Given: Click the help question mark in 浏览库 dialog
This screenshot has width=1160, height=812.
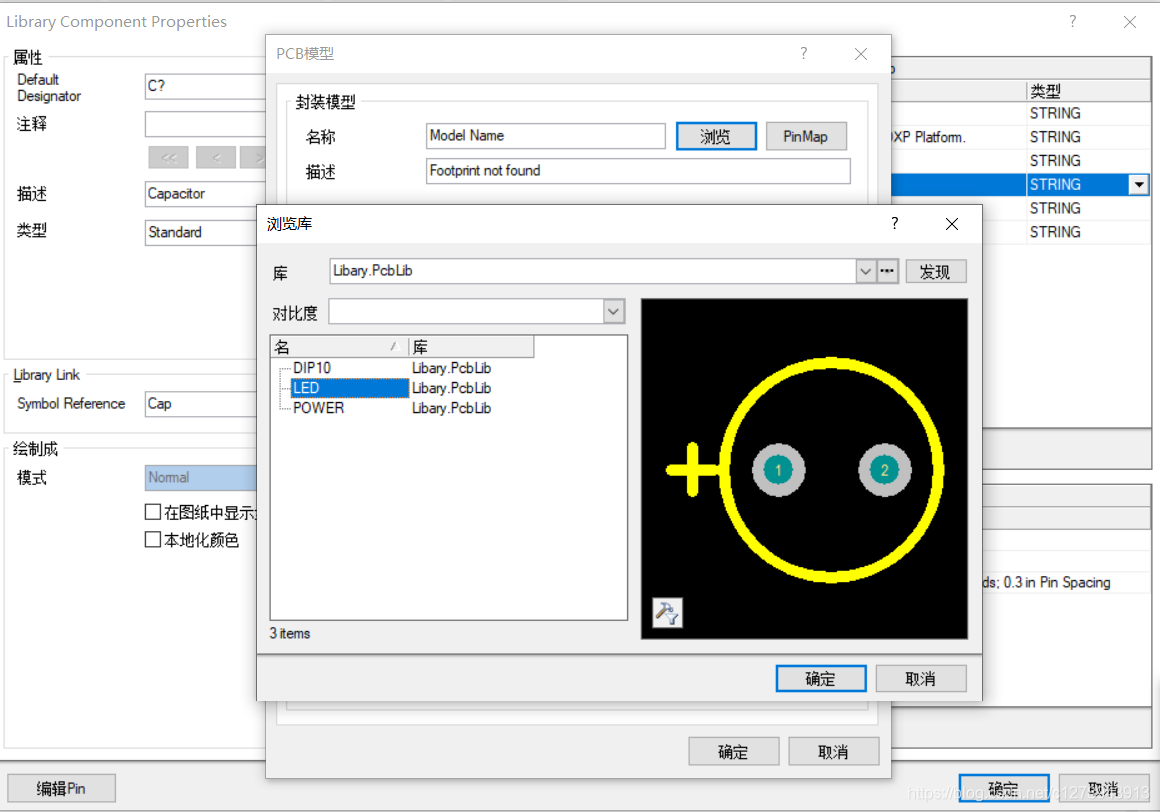Looking at the screenshot, I should [x=895, y=224].
